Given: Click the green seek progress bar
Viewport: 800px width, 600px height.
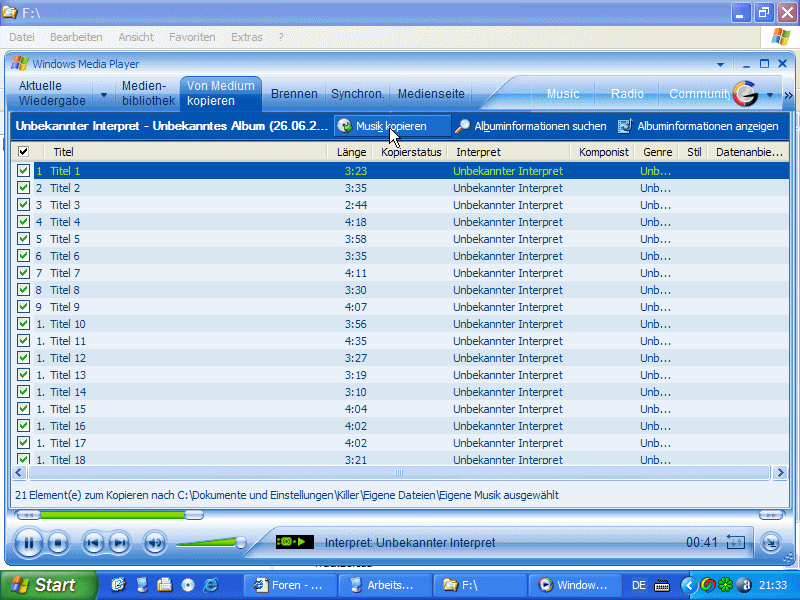Looking at the screenshot, I should pos(112,515).
